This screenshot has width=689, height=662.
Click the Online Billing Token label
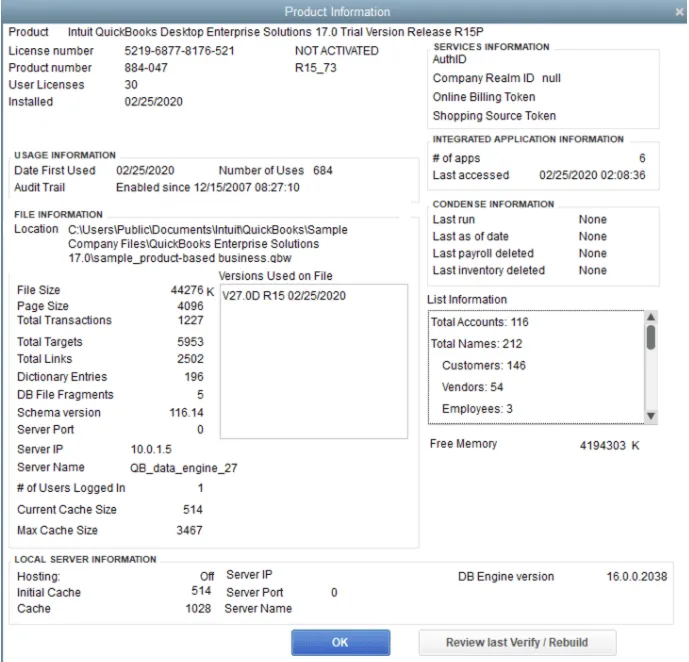pos(484,97)
